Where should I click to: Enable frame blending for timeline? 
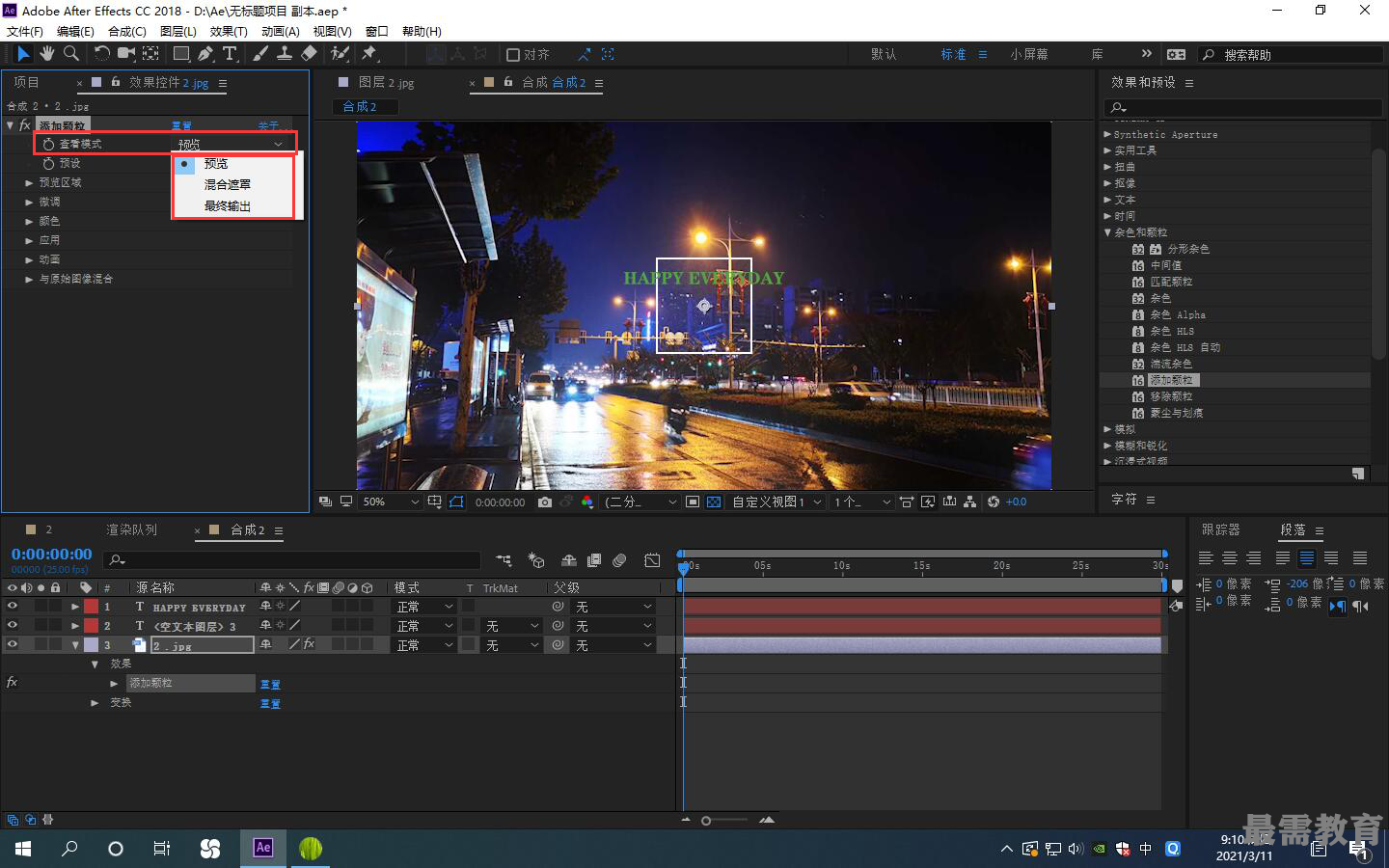pos(594,560)
